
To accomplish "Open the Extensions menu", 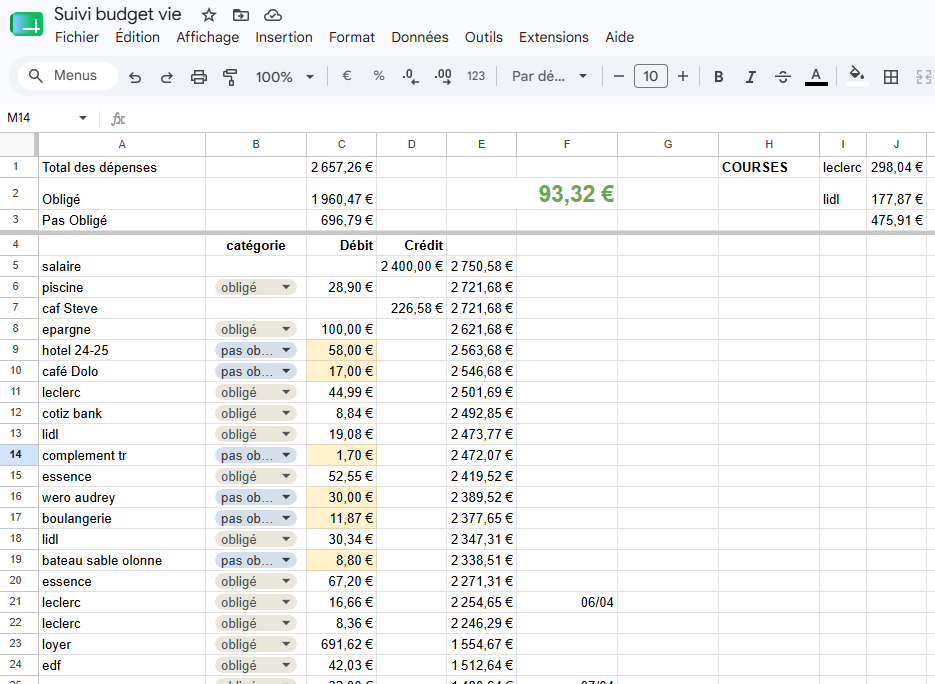I will coord(553,37).
